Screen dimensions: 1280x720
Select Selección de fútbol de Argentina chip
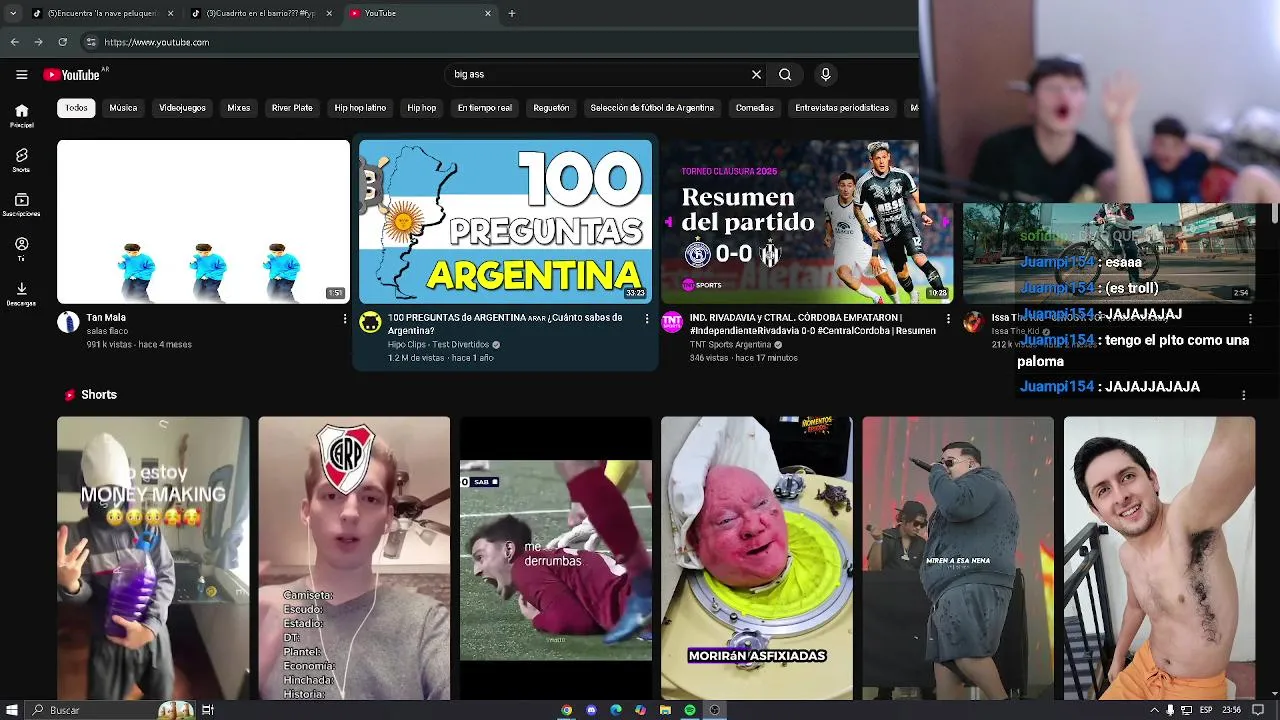pyautogui.click(x=652, y=108)
